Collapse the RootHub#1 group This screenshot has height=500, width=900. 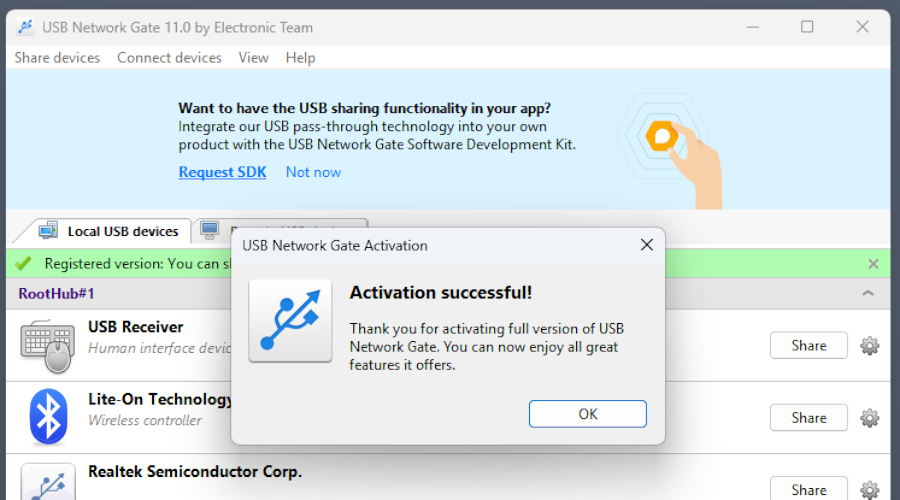point(868,293)
